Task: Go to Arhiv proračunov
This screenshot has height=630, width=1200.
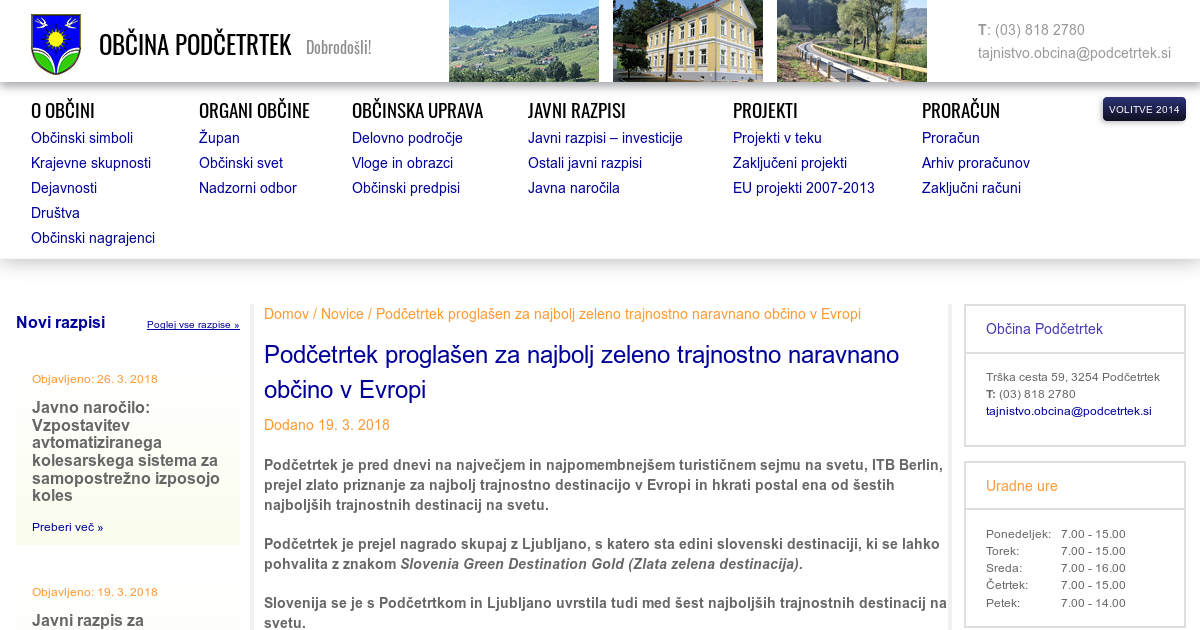Action: [x=975, y=163]
